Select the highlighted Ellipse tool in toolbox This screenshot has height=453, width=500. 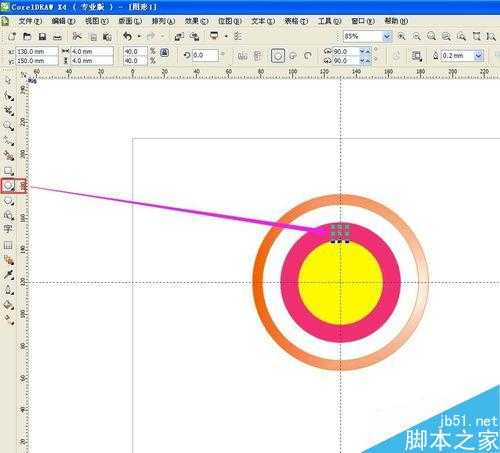point(9,186)
